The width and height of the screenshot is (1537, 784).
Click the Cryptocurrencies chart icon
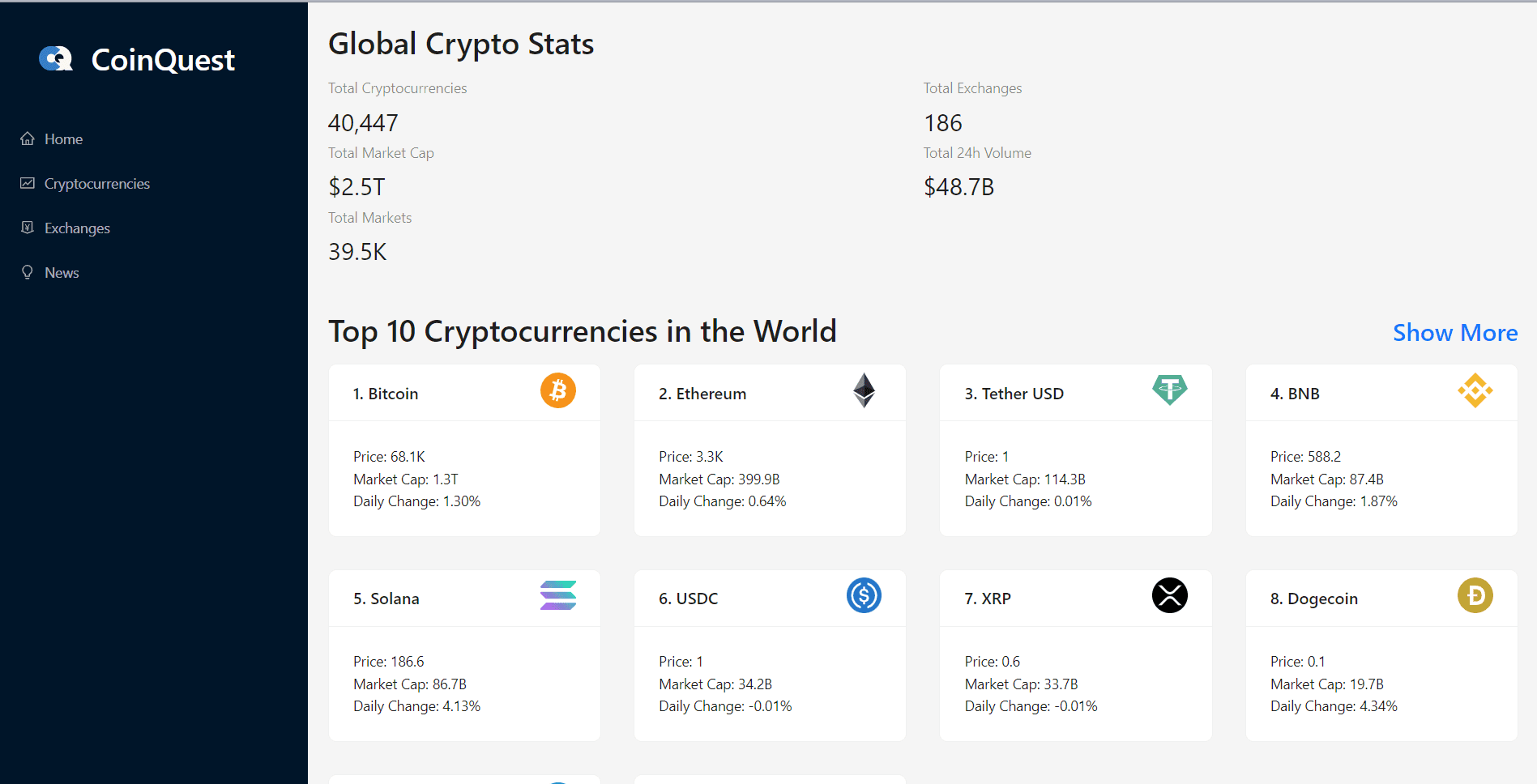coord(28,183)
